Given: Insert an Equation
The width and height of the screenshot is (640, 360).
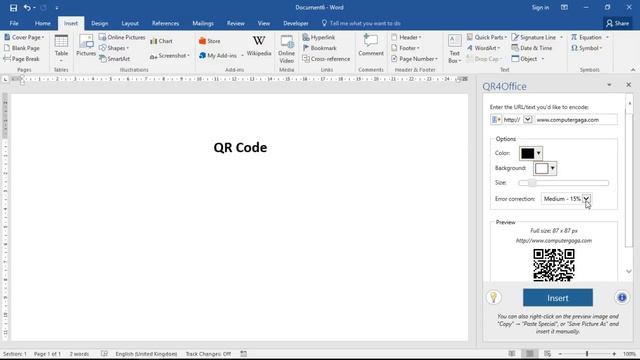Looking at the screenshot, I should click(x=590, y=37).
